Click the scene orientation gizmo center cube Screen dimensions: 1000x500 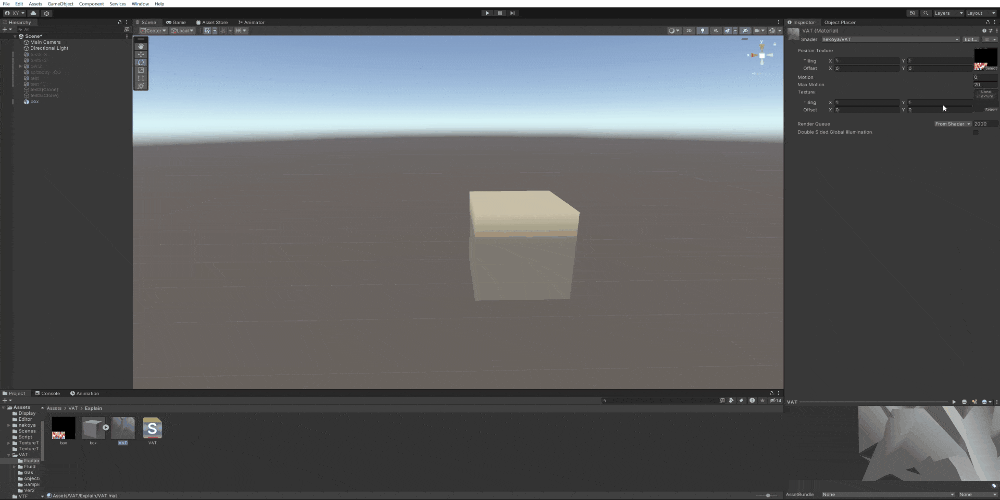coord(761,55)
